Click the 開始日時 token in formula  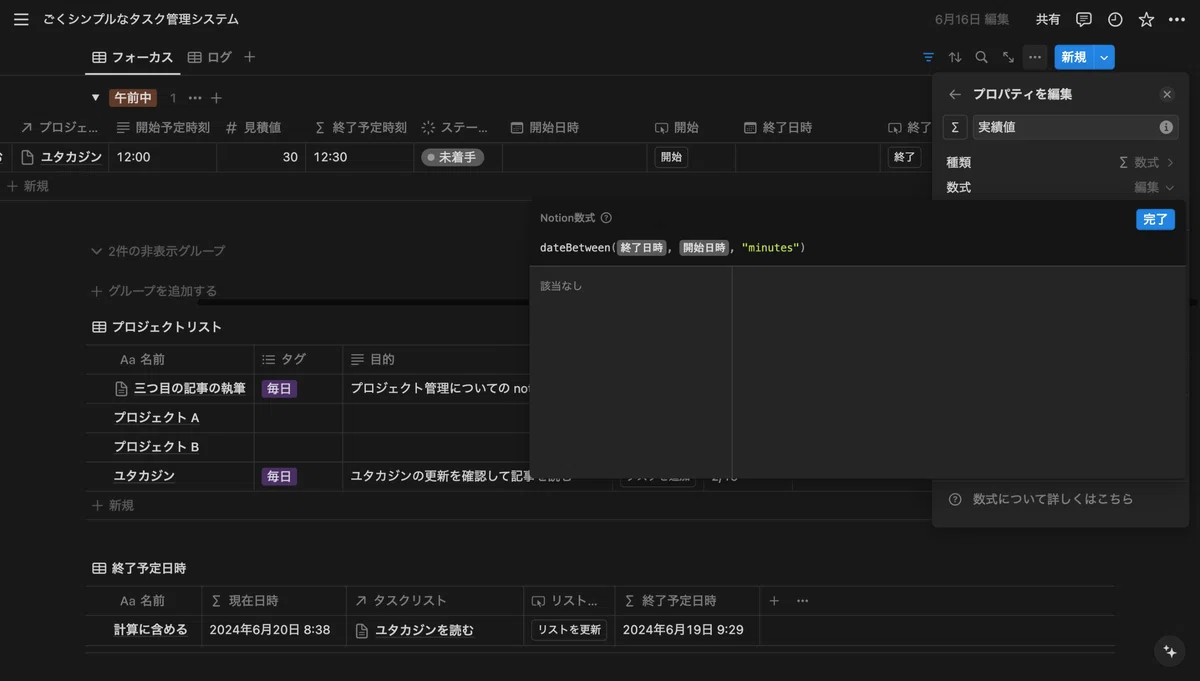(x=704, y=247)
